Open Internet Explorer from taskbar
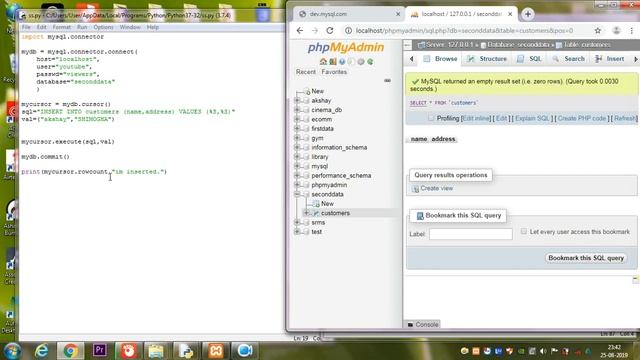Screen dimensions: 640x360 tap(42, 351)
